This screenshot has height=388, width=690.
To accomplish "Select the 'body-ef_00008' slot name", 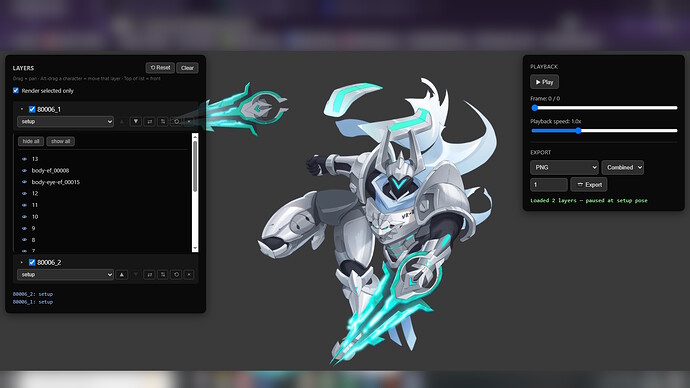I will click(x=50, y=170).
